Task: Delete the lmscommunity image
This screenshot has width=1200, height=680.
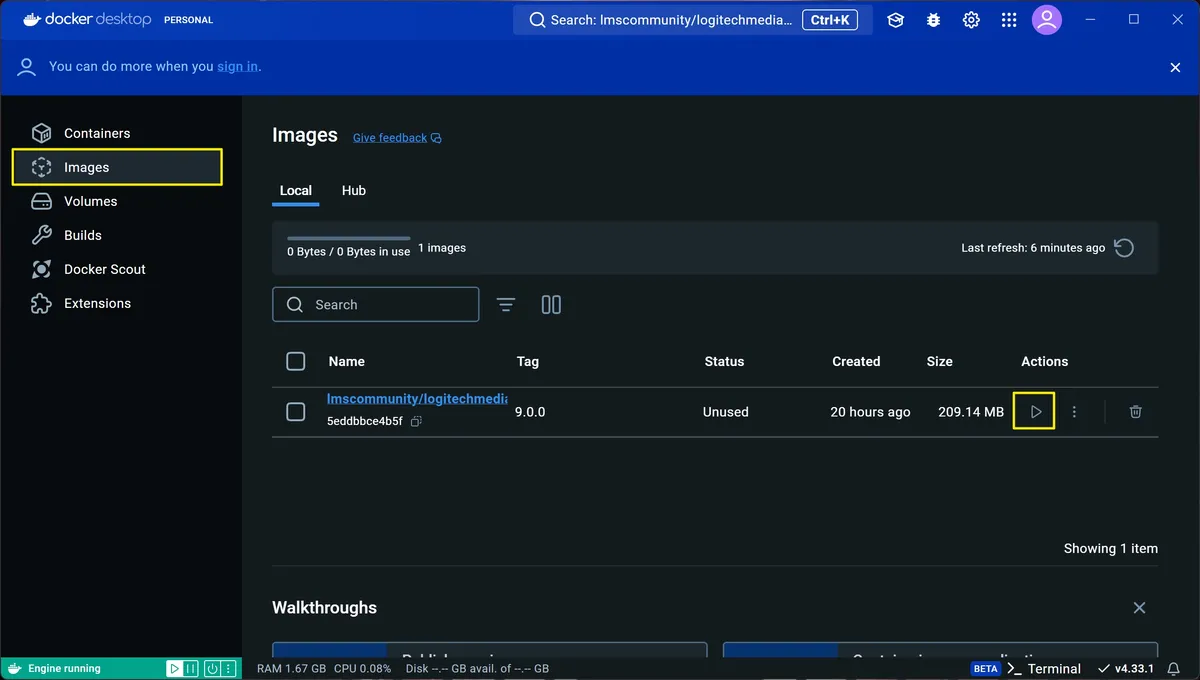Action: (1135, 412)
